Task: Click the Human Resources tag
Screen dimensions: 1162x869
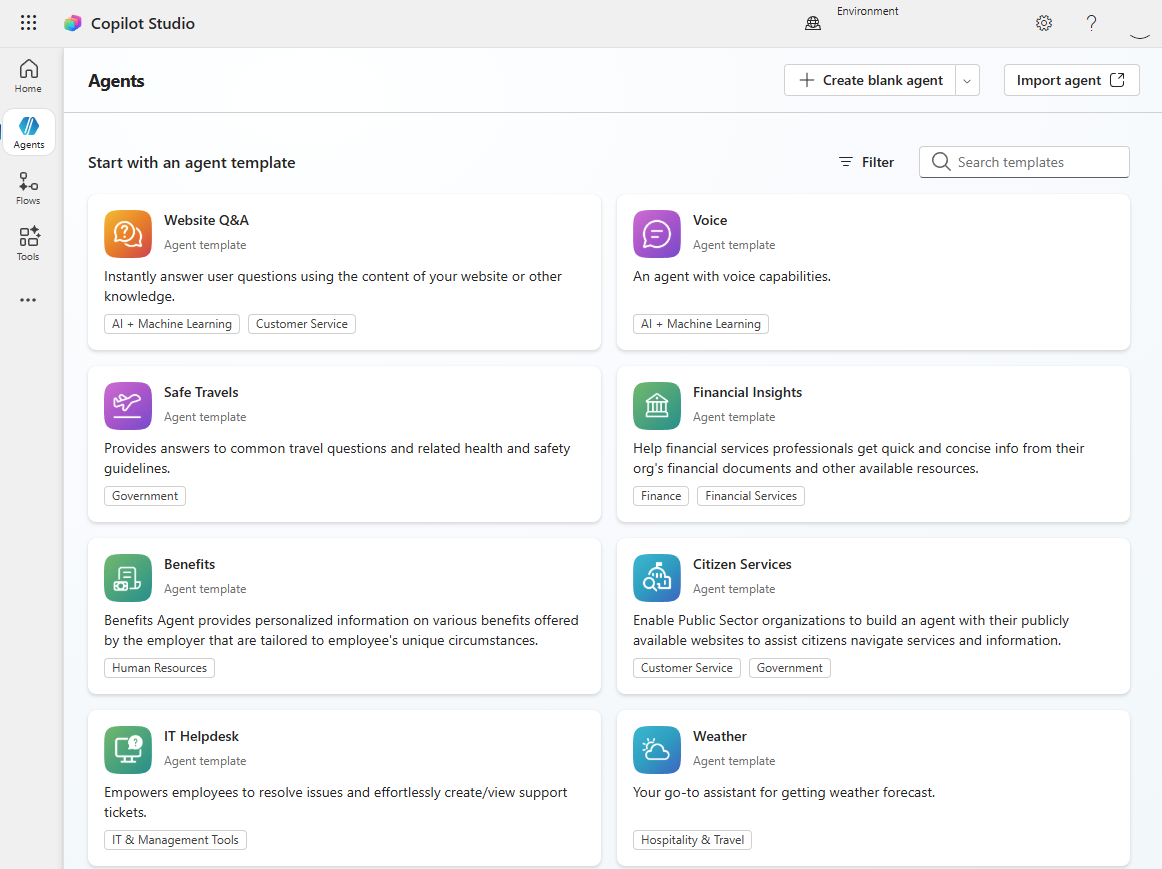Action: coord(159,667)
